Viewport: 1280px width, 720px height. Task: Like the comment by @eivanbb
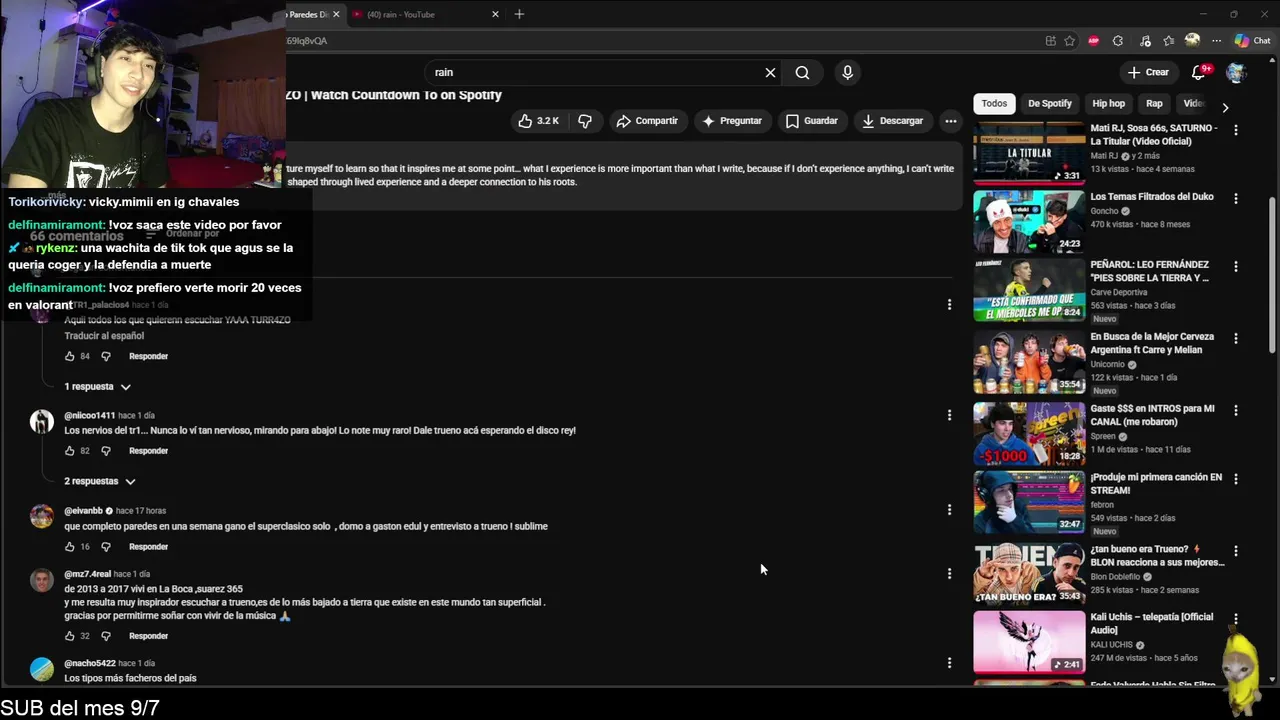[70, 547]
